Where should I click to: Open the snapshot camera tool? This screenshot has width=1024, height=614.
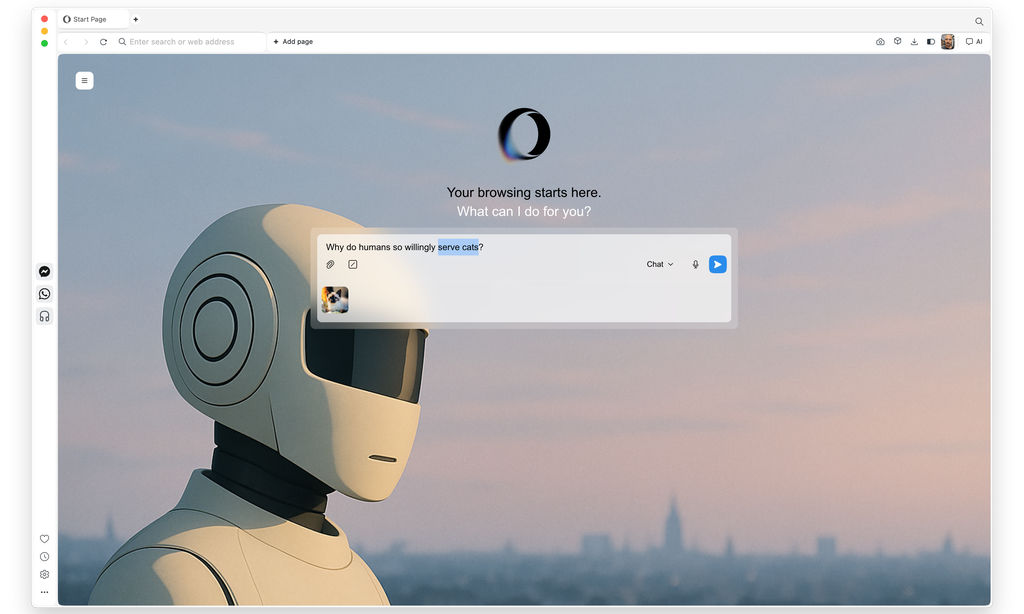coord(880,42)
